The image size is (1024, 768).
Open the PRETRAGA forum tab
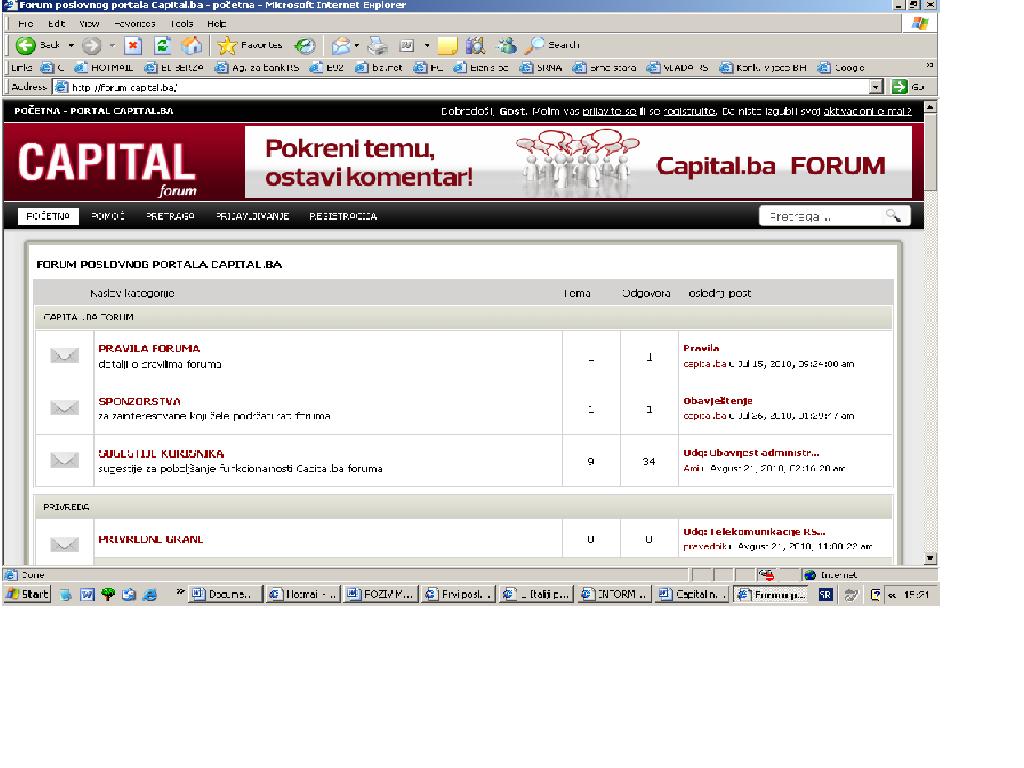170,216
